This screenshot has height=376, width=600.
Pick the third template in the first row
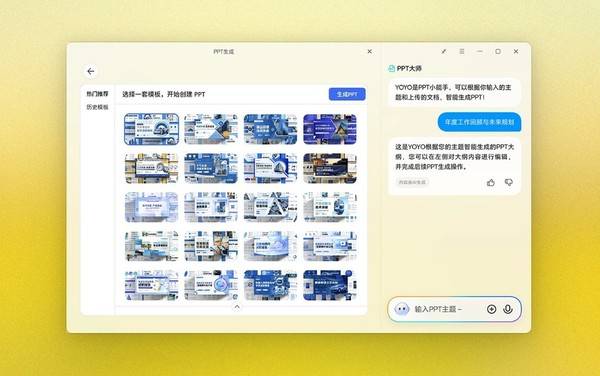click(x=270, y=129)
